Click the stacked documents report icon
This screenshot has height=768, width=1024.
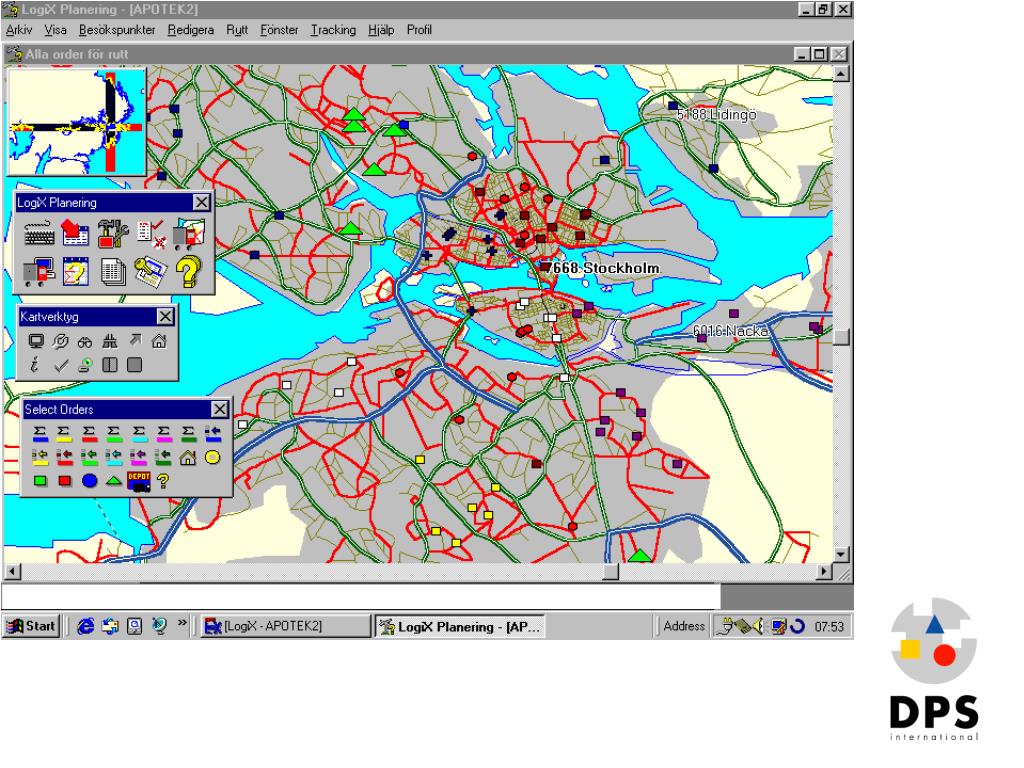tap(113, 272)
